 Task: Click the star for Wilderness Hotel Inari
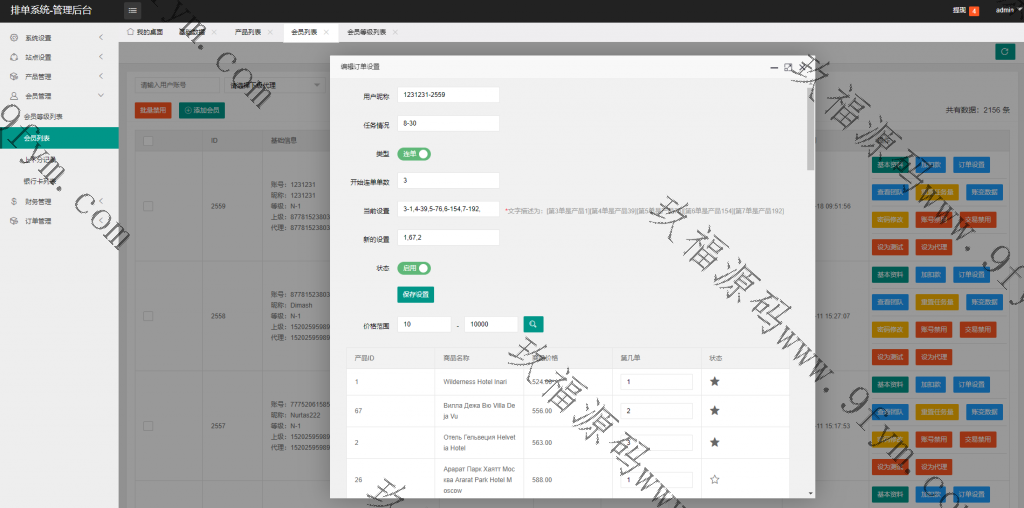(x=714, y=382)
